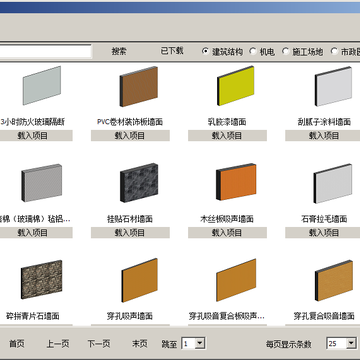The image size is (360, 360).
Task: Select the yellow 乳胶漆墙面 wall thumbnail
Action: [236, 86]
